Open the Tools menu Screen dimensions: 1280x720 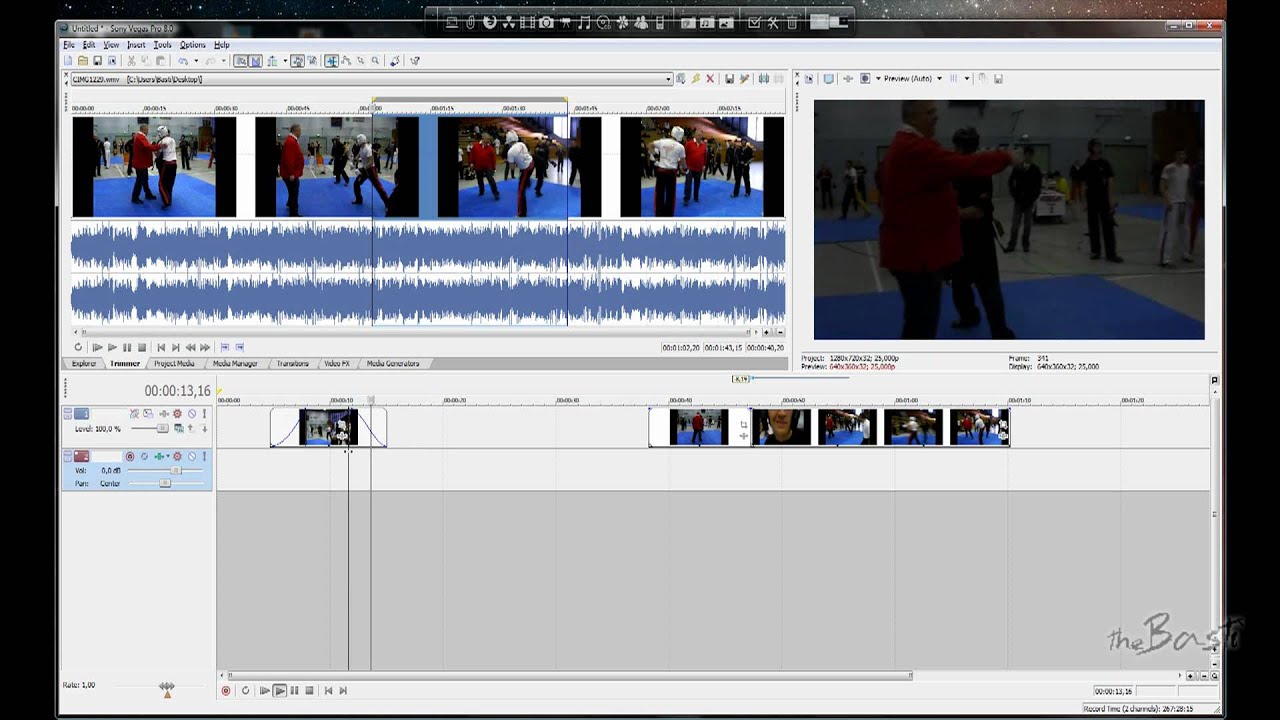(x=163, y=45)
